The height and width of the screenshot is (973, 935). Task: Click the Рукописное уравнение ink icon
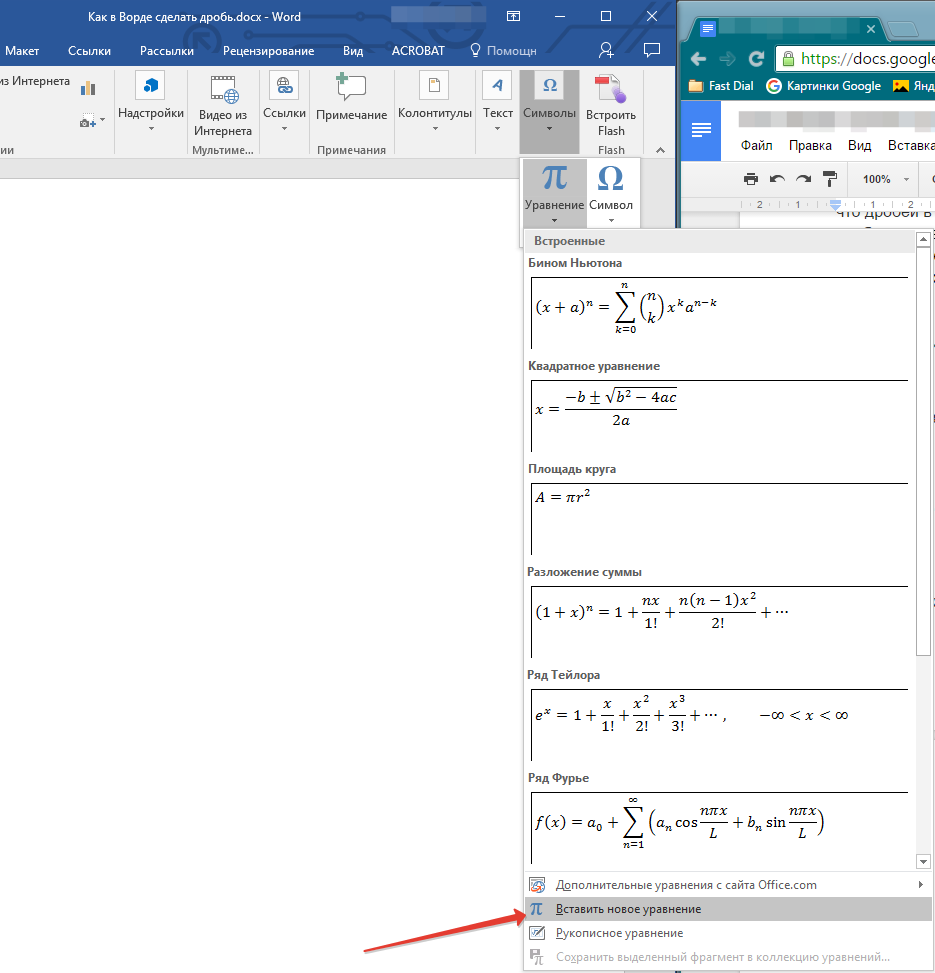(x=537, y=933)
